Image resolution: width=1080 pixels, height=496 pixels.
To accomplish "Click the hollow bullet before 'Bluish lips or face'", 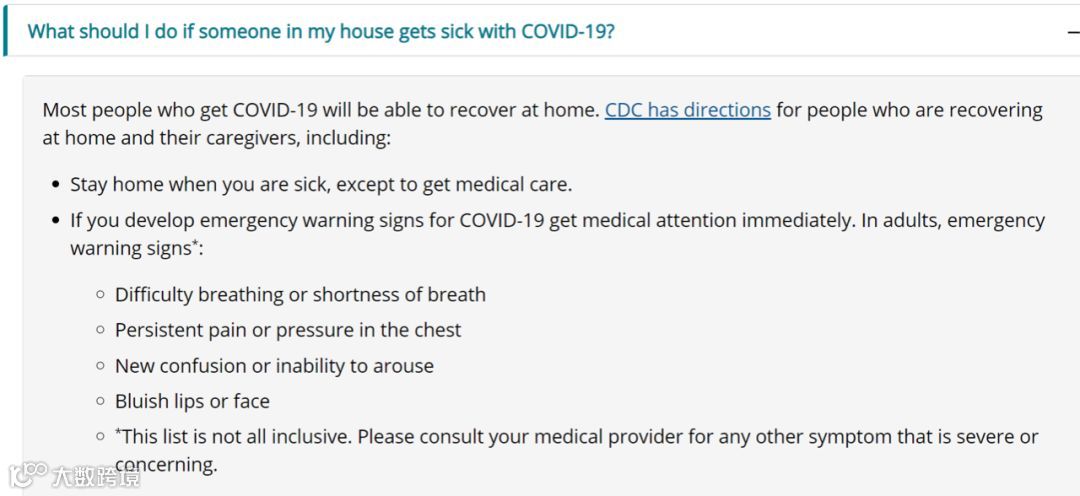I will tap(101, 401).
